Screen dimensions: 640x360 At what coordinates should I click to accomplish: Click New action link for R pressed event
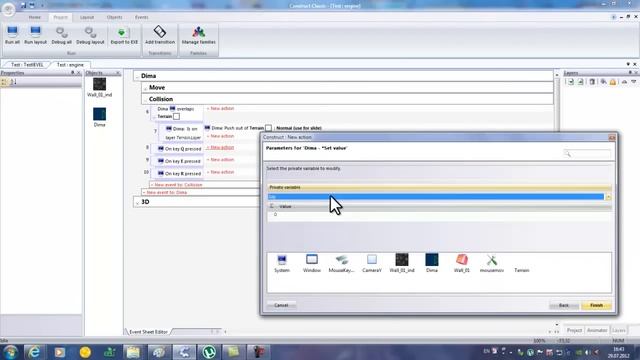click(220, 172)
